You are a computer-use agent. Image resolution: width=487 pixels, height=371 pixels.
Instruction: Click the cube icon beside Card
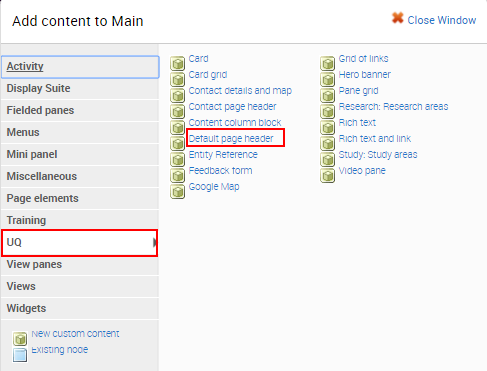tap(177, 63)
